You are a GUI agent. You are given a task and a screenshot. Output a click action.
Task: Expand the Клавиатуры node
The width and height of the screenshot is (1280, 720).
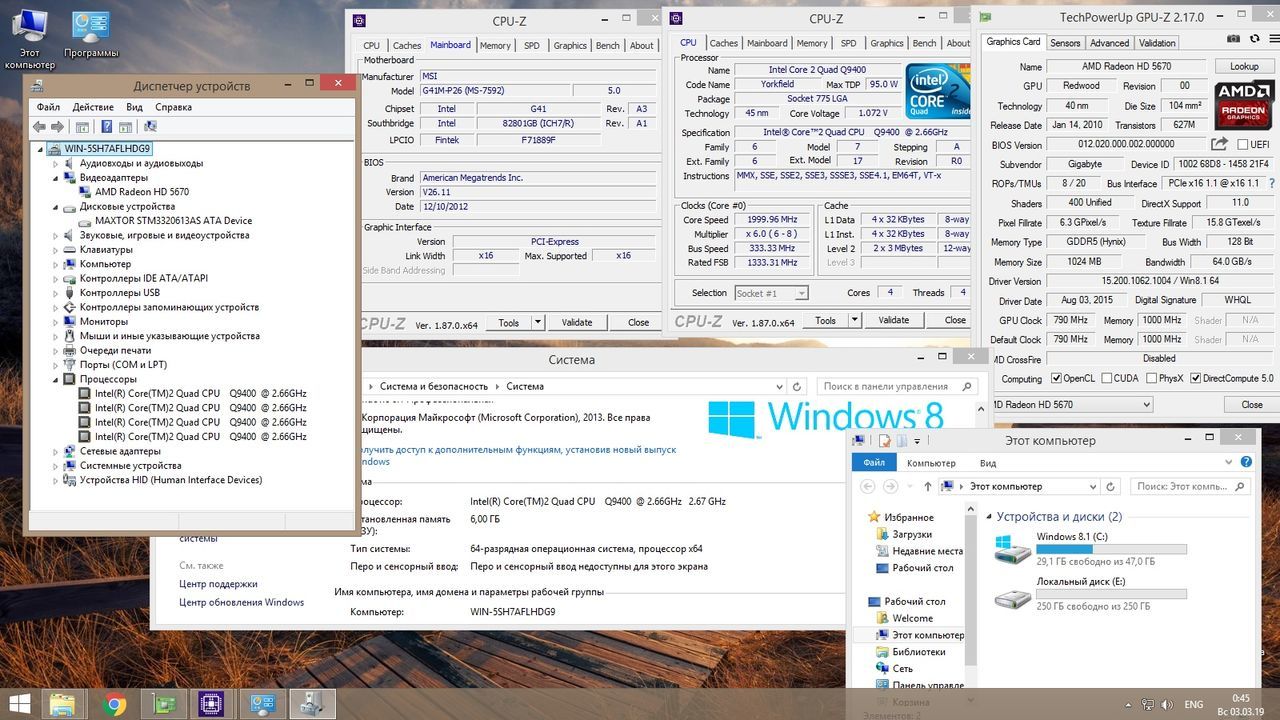[x=57, y=250]
